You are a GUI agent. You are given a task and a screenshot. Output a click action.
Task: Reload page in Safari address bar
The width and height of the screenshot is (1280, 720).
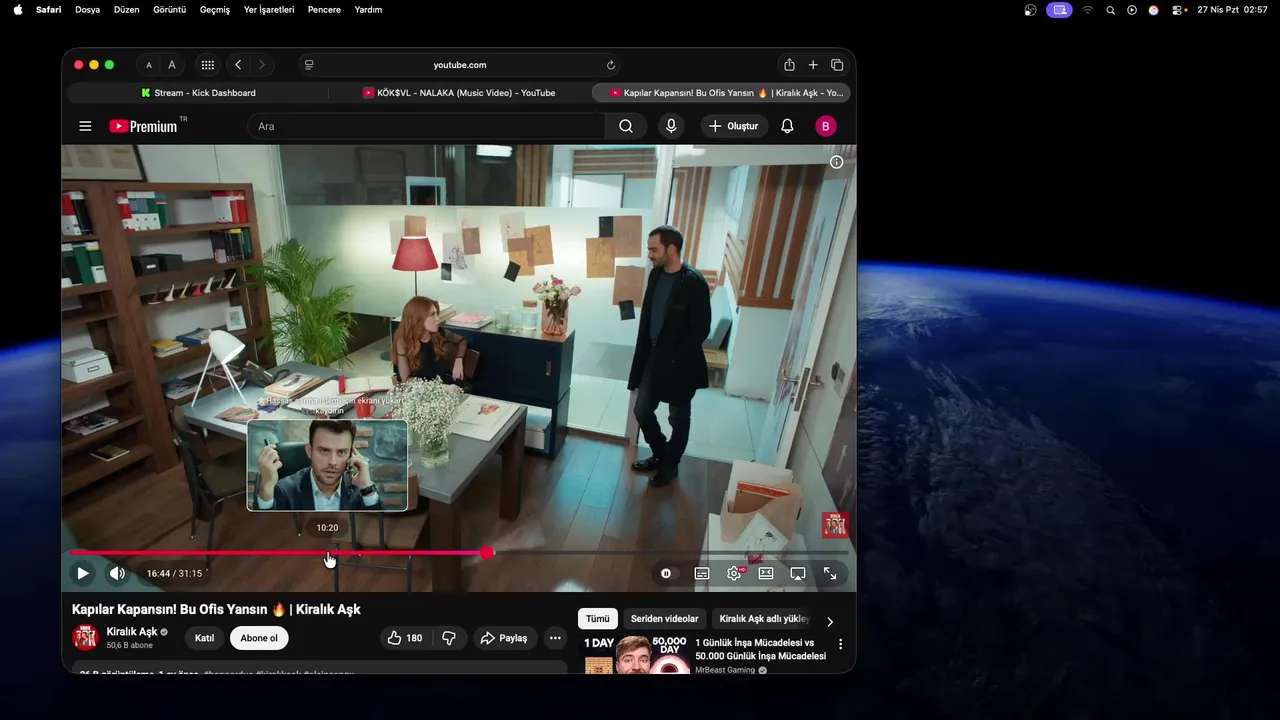pos(611,65)
